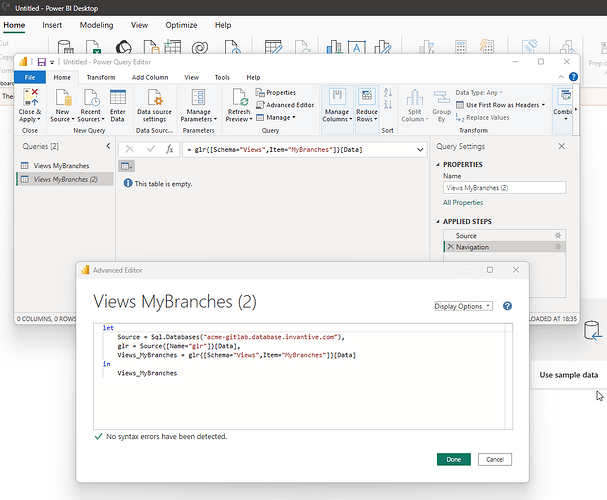
Task: Select the Source applied step
Action: pyautogui.click(x=504, y=235)
